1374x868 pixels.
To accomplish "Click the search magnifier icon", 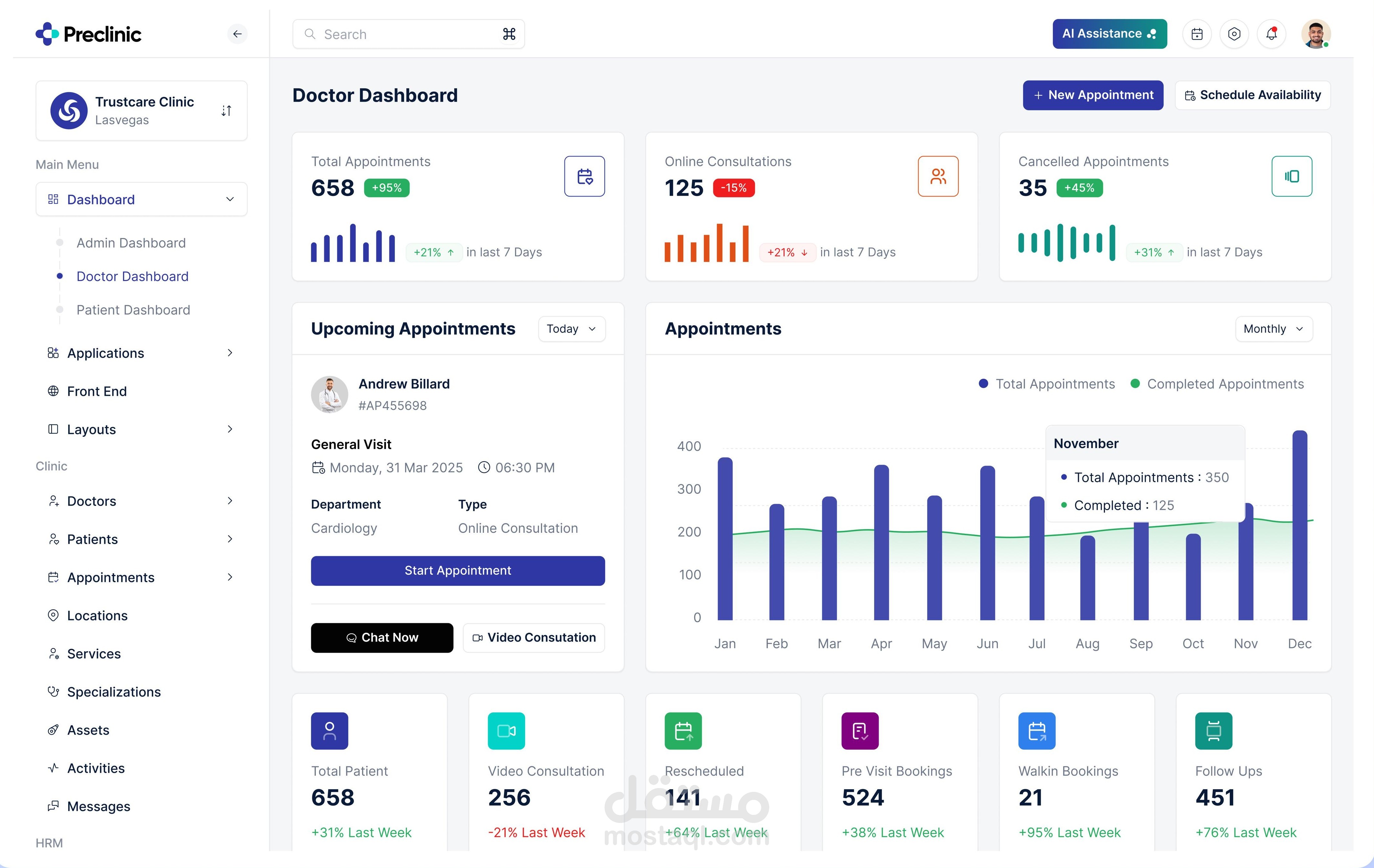I will point(310,34).
